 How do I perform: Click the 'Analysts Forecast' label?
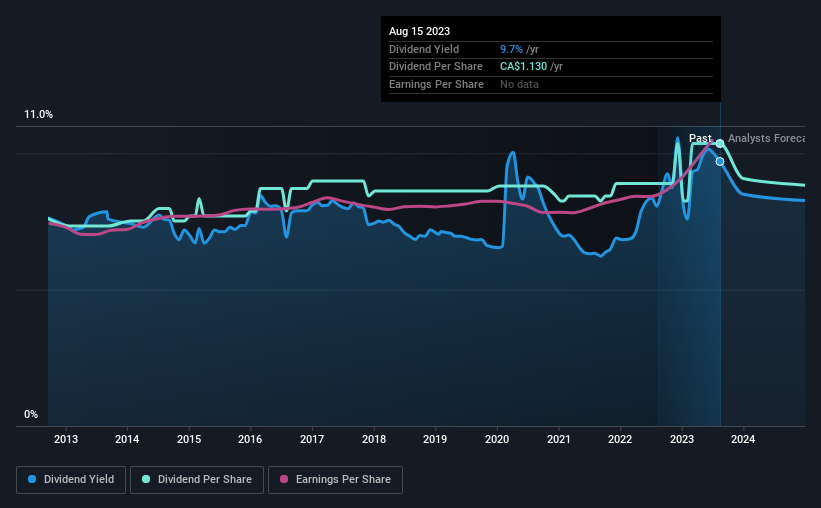pos(766,138)
